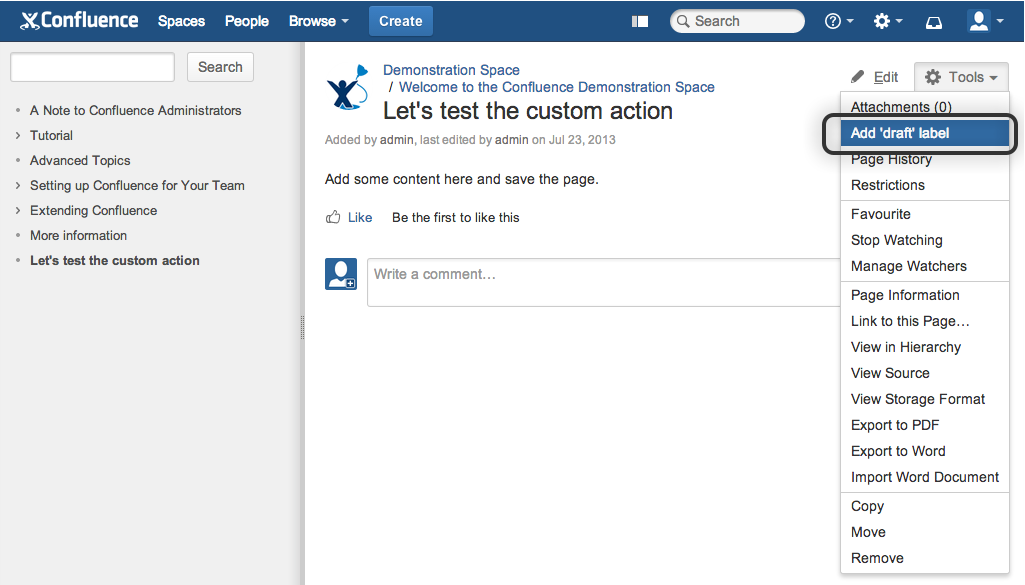
Task: Click the thumbs-up Like icon
Action: click(x=333, y=217)
